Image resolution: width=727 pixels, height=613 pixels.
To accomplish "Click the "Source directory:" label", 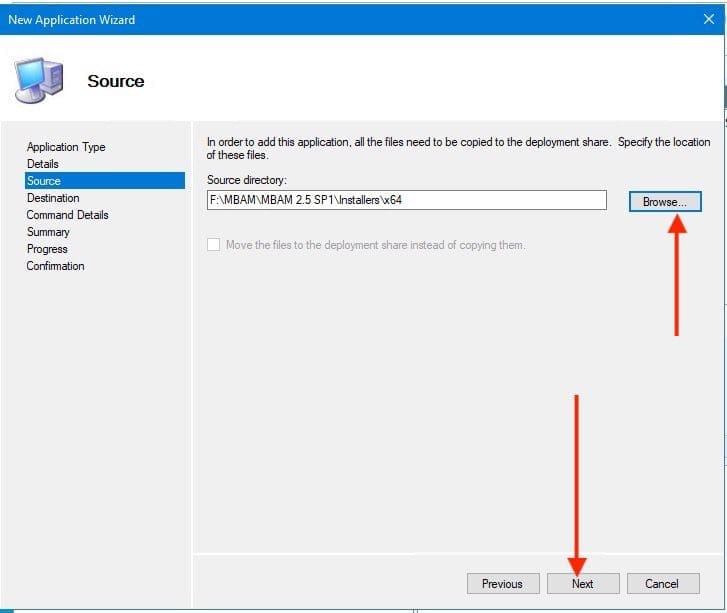I will (x=246, y=180).
